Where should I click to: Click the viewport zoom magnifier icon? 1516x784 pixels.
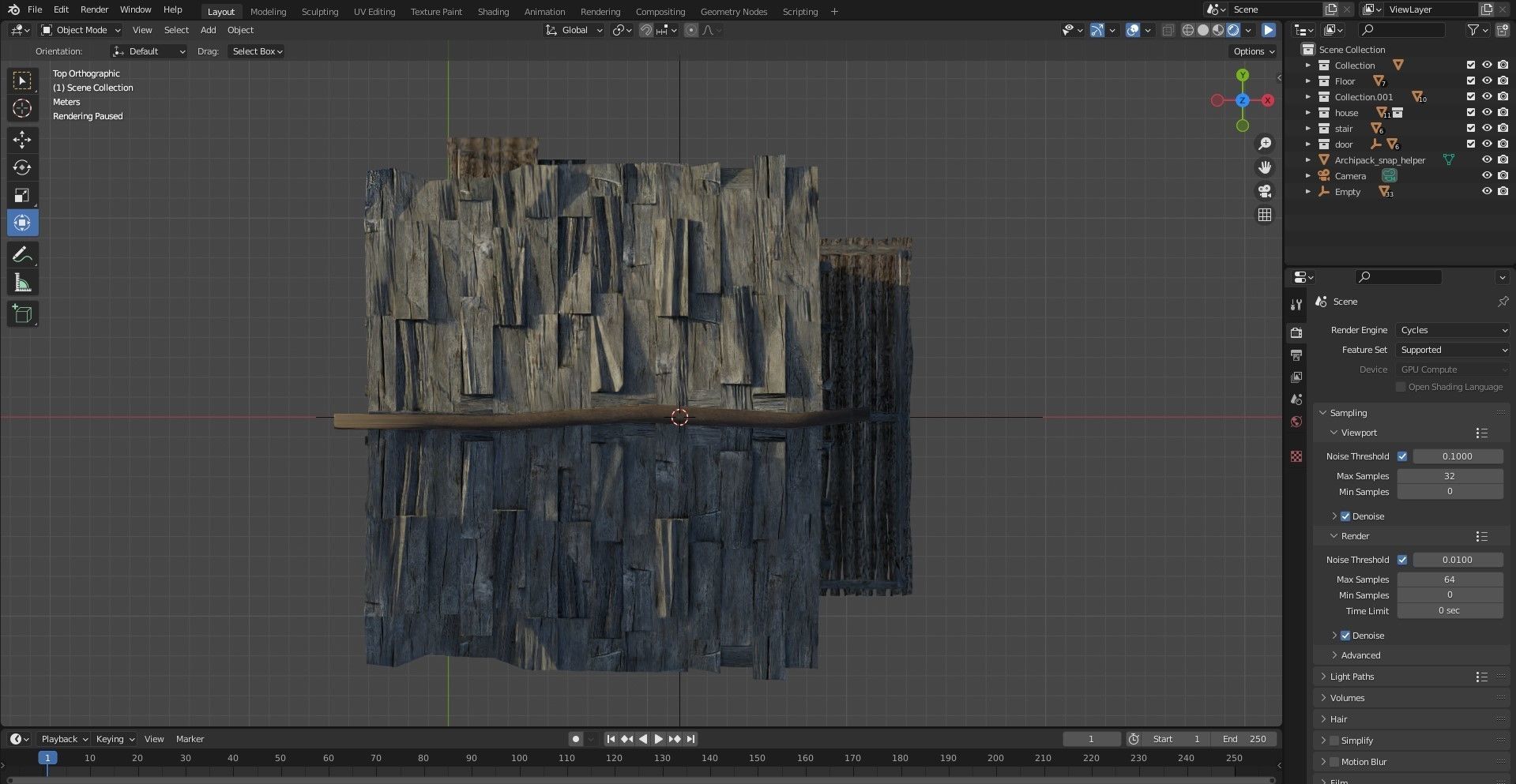tap(1265, 144)
